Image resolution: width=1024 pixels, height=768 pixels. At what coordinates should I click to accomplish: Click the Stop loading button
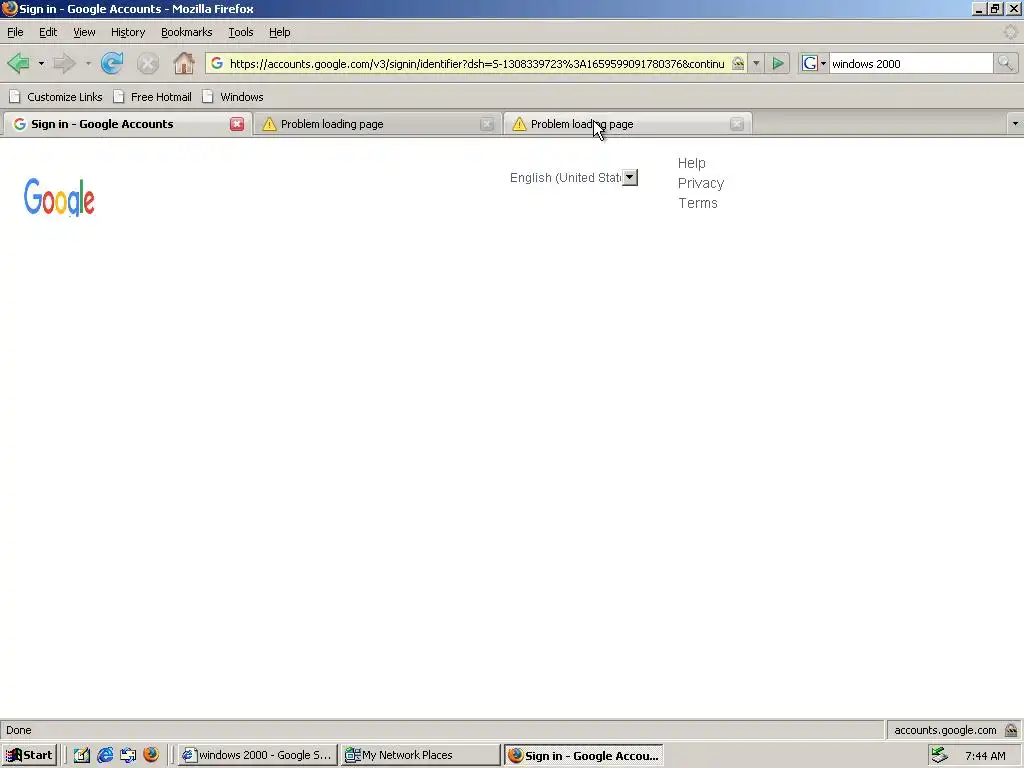click(x=148, y=63)
